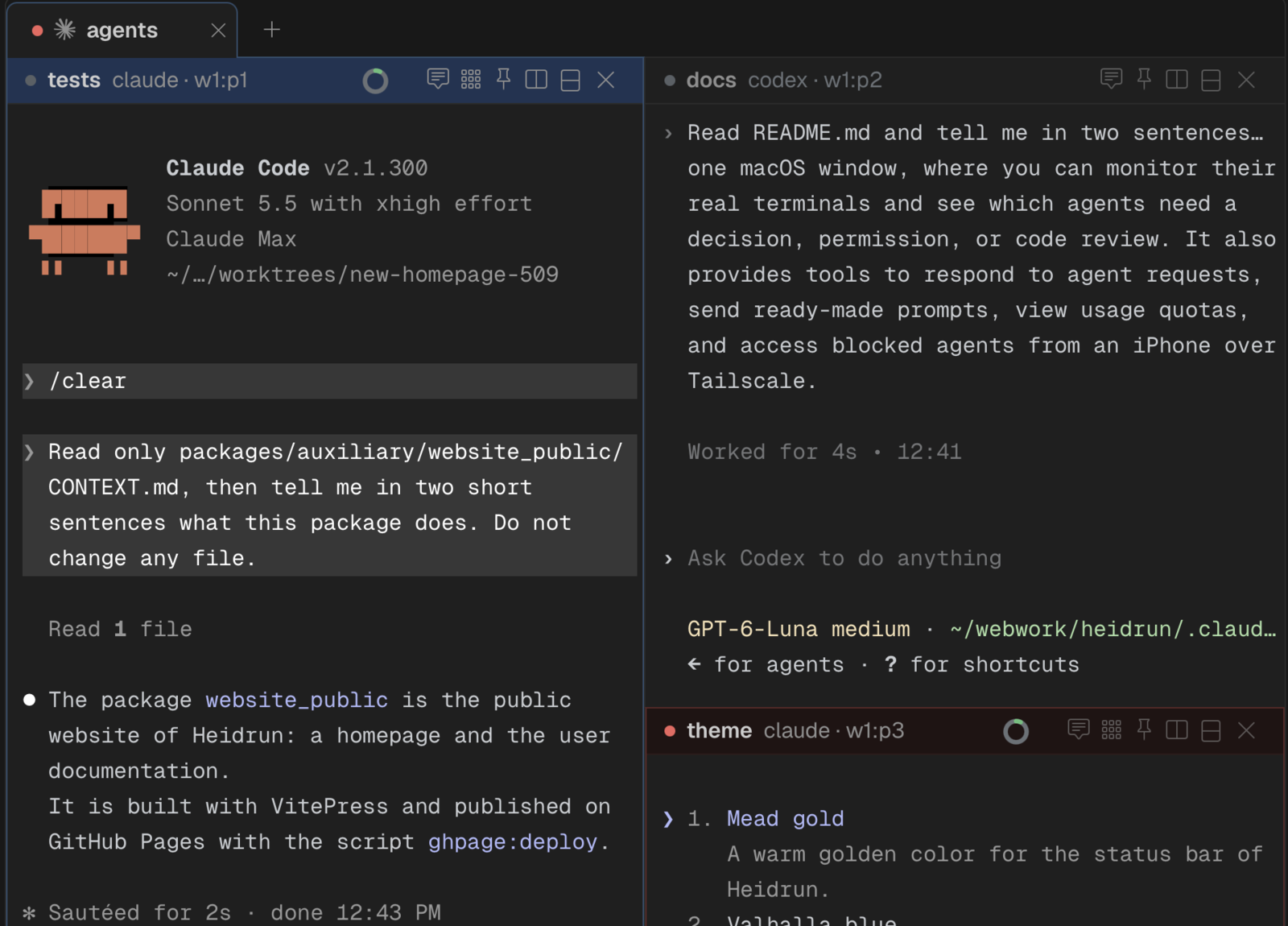Pin the theme pane

[x=1144, y=730]
